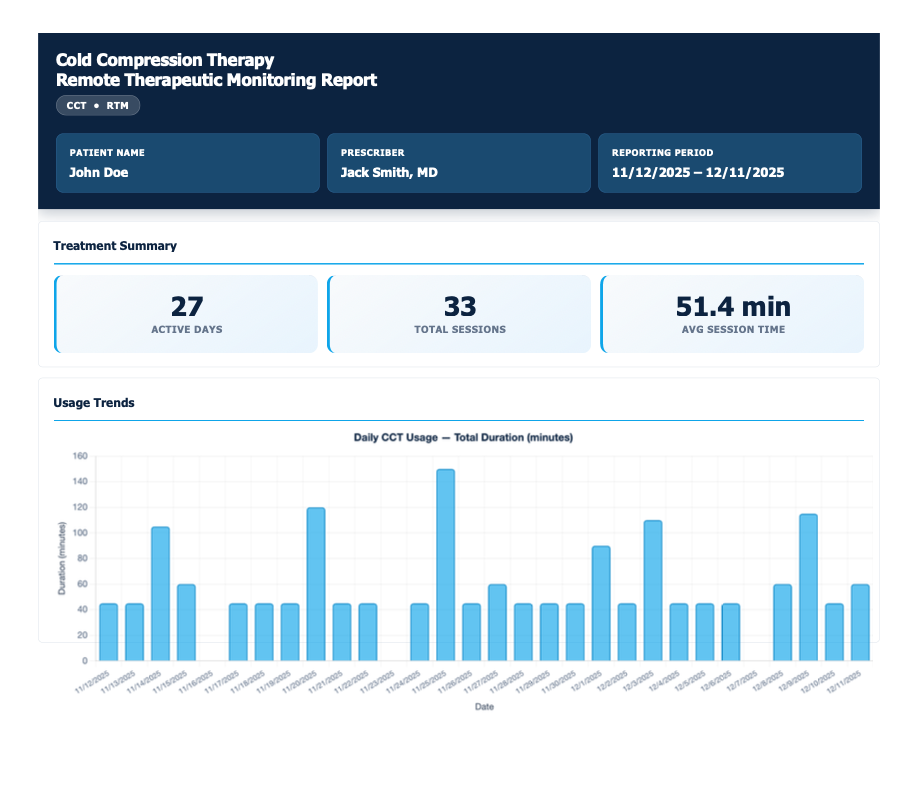Click the 11/12/2025 usage bar
The width and height of the screenshot is (918, 785).
coord(108,632)
